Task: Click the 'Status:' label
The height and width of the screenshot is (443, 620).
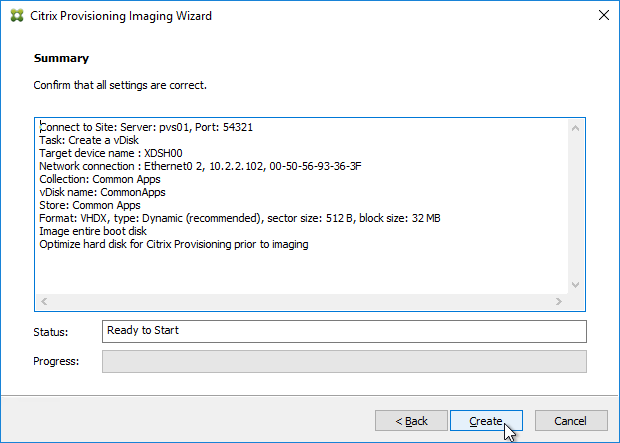Action: [51, 332]
